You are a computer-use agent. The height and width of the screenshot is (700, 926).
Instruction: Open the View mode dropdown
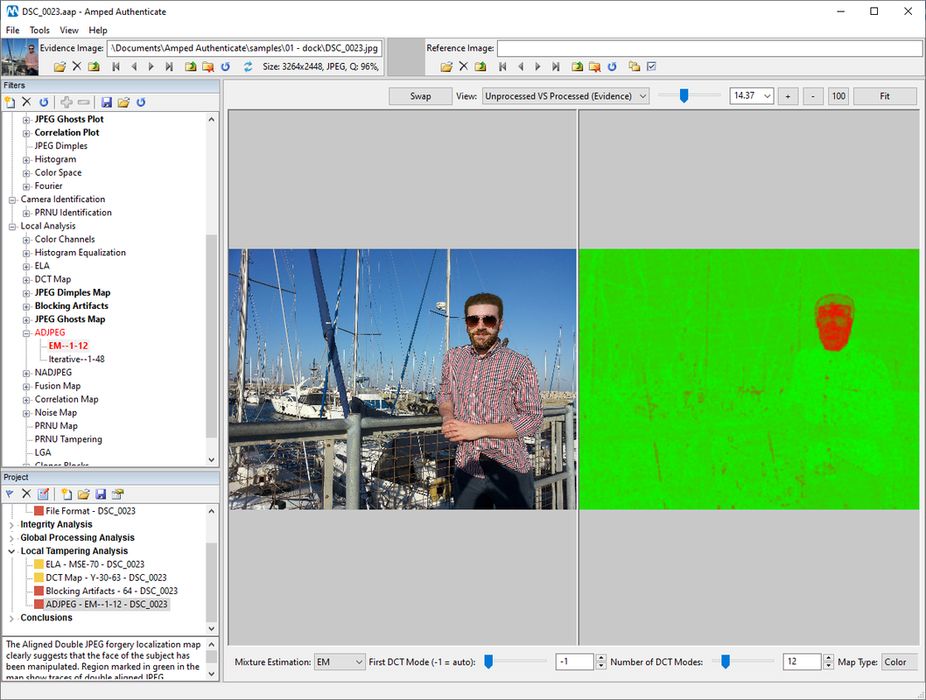(x=565, y=96)
